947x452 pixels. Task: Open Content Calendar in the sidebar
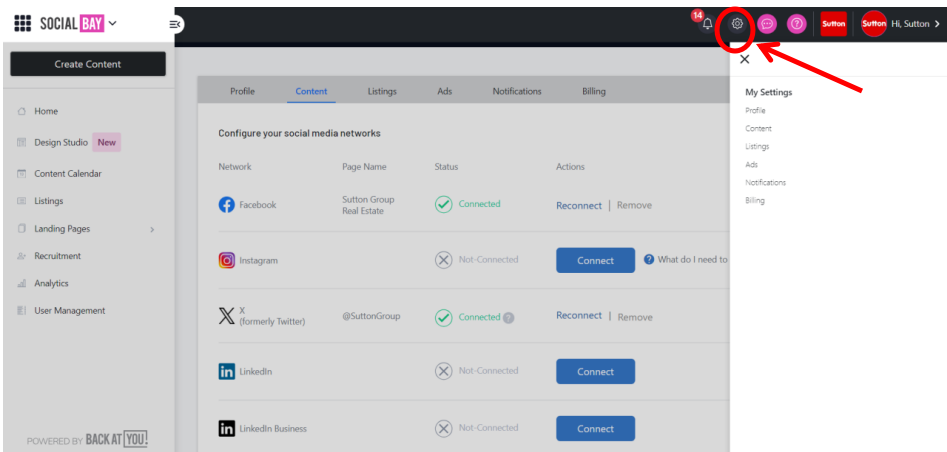(68, 173)
